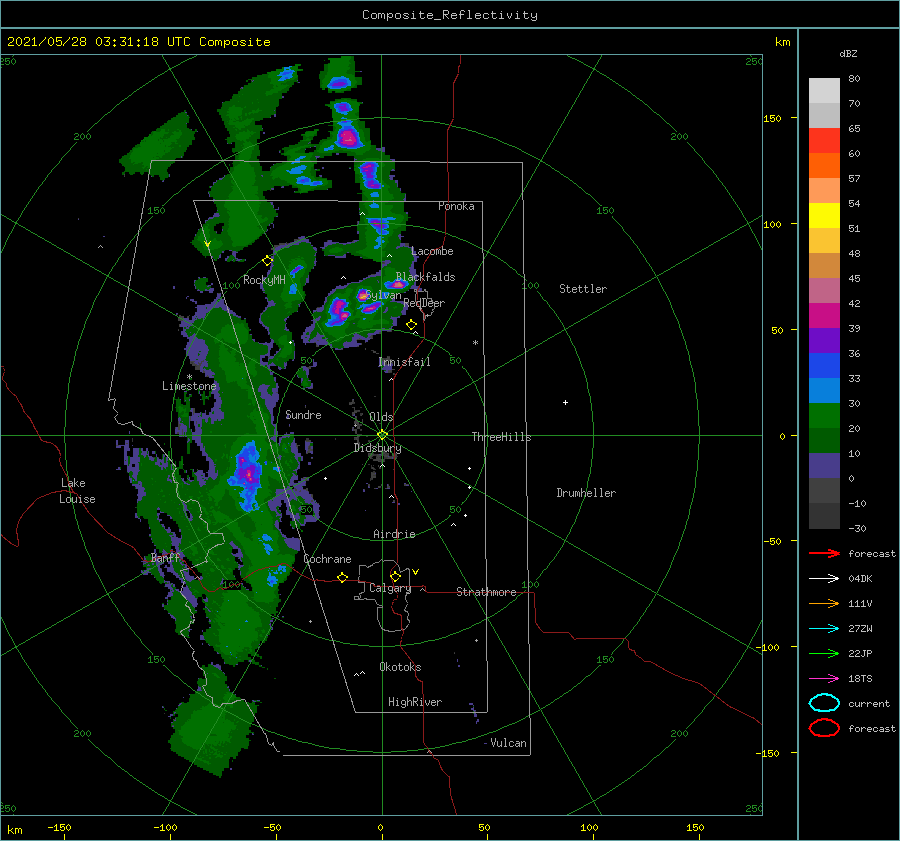The height and width of the screenshot is (841, 900).
Task: Click the ThreeHills town label
Action: [501, 437]
